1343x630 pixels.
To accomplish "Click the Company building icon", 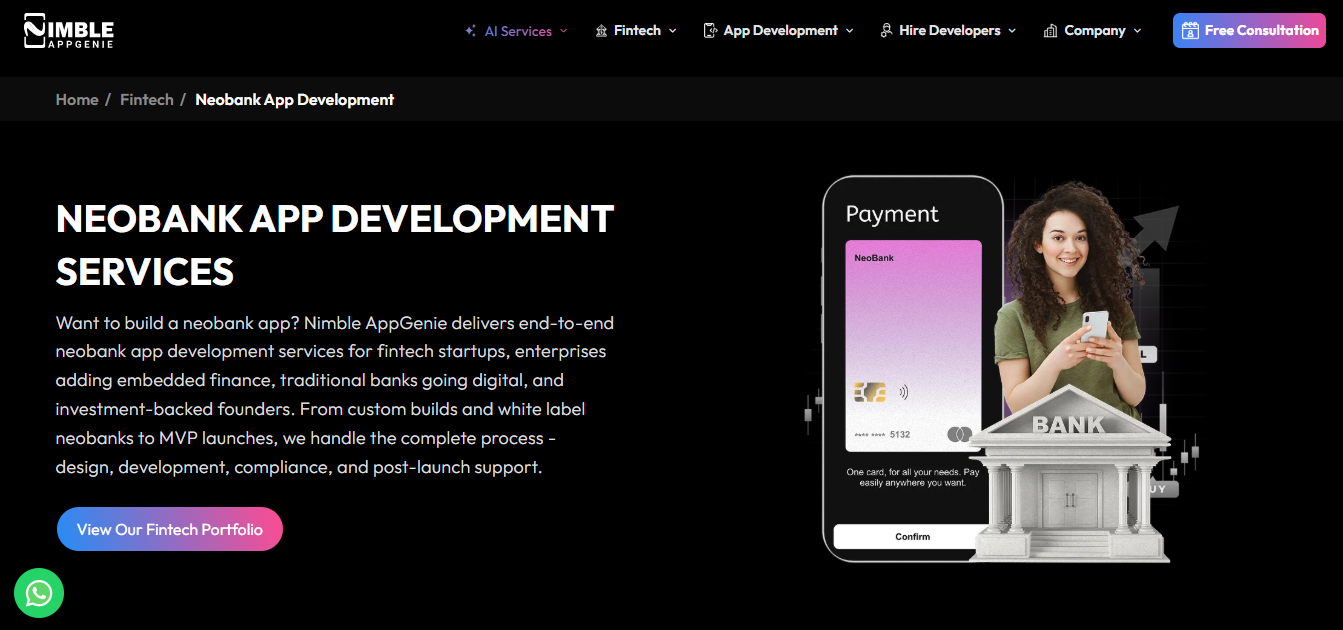I will (x=1050, y=31).
